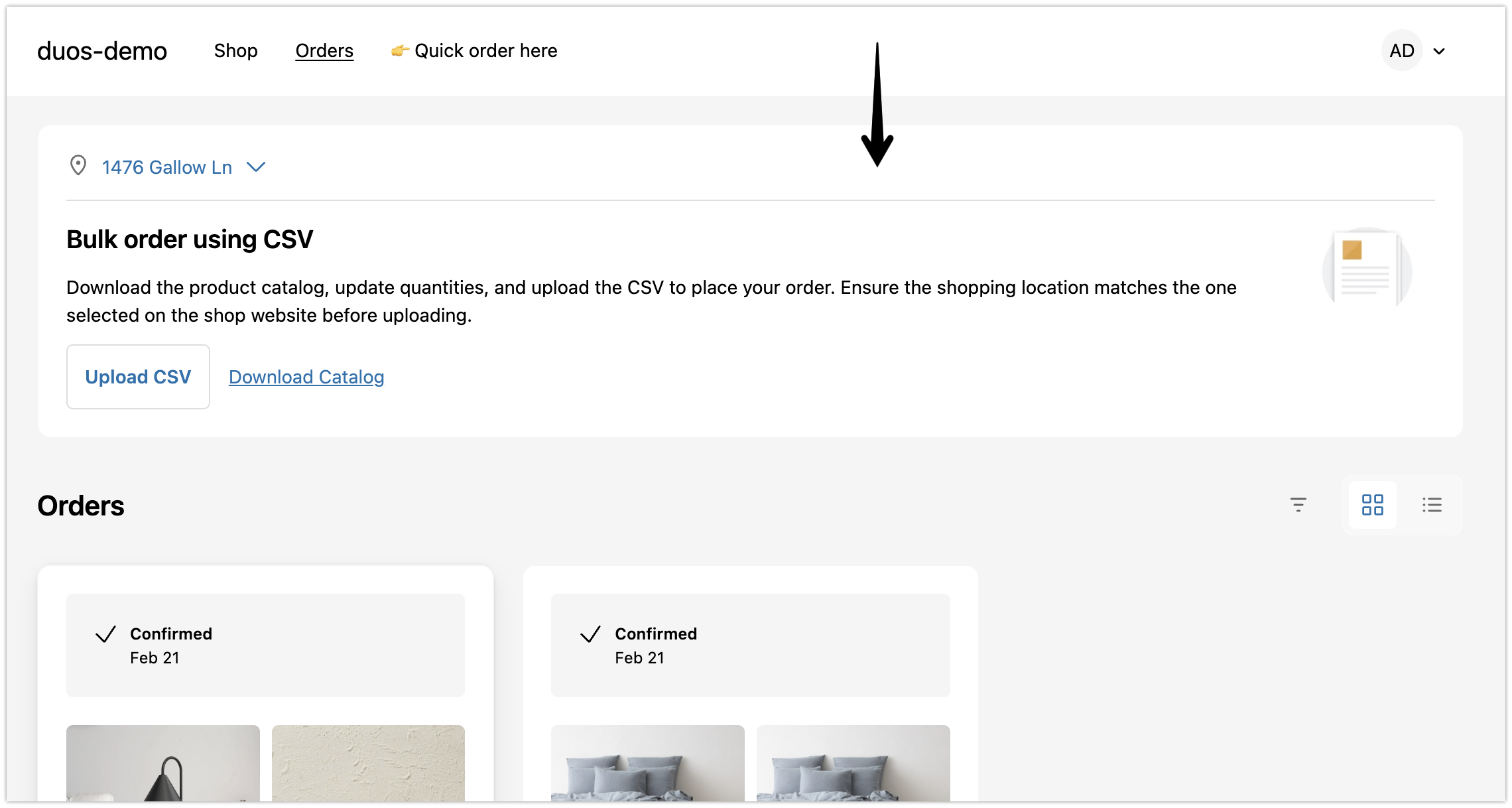Click the CSV document illustration

point(1366,268)
